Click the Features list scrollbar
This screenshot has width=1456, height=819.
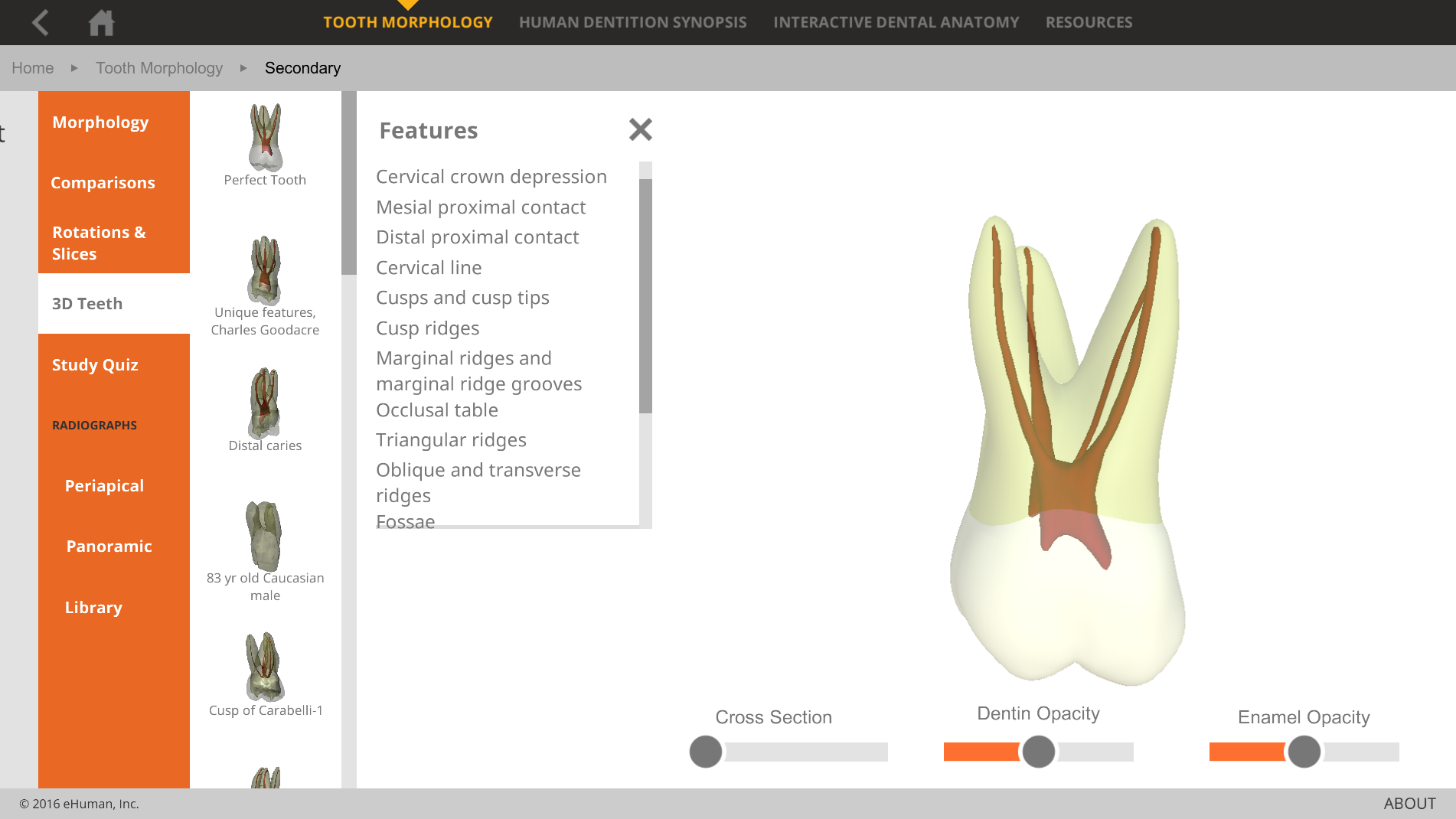(x=645, y=295)
